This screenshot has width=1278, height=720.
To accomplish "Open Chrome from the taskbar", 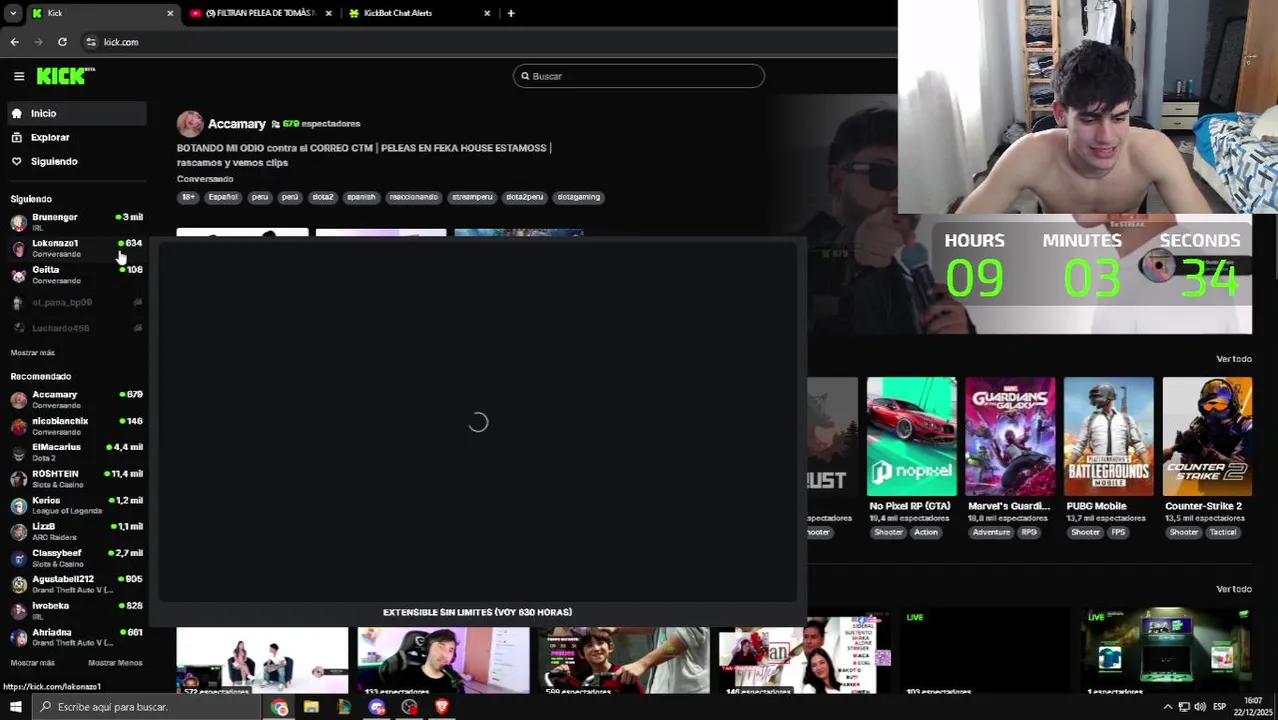I will point(279,707).
